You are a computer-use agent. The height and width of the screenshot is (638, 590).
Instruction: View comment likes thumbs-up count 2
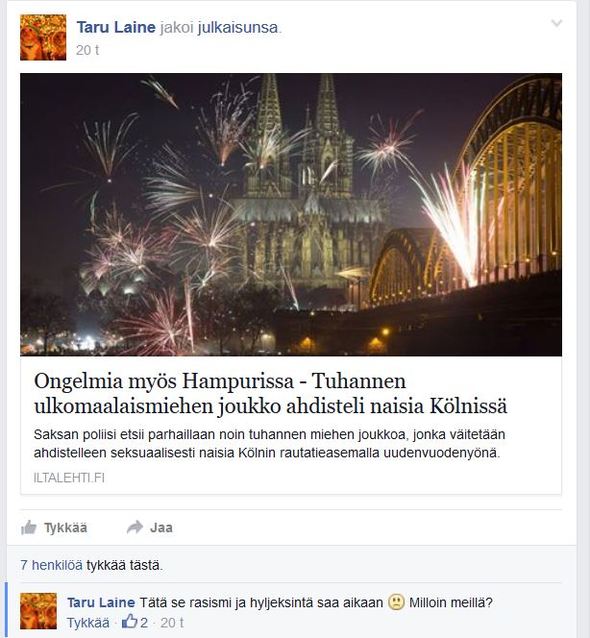[x=135, y=622]
